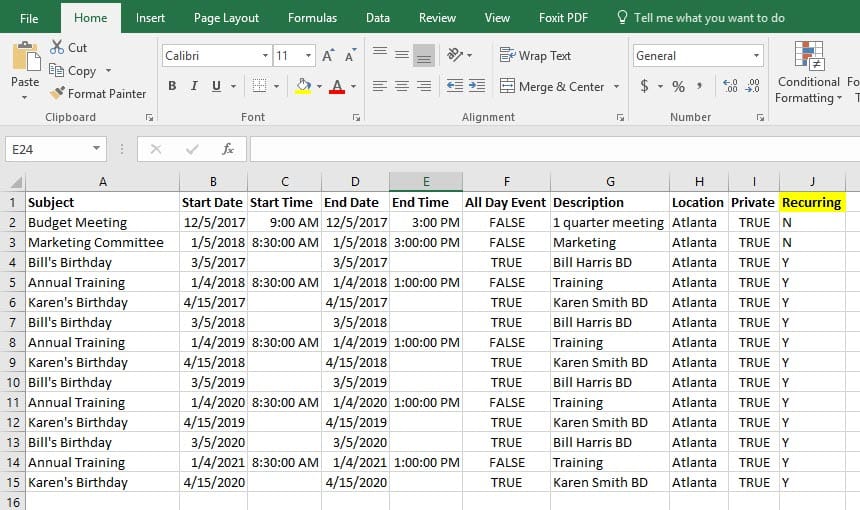Click the Insert Function fx icon
The width and height of the screenshot is (860, 510).
tap(227, 149)
